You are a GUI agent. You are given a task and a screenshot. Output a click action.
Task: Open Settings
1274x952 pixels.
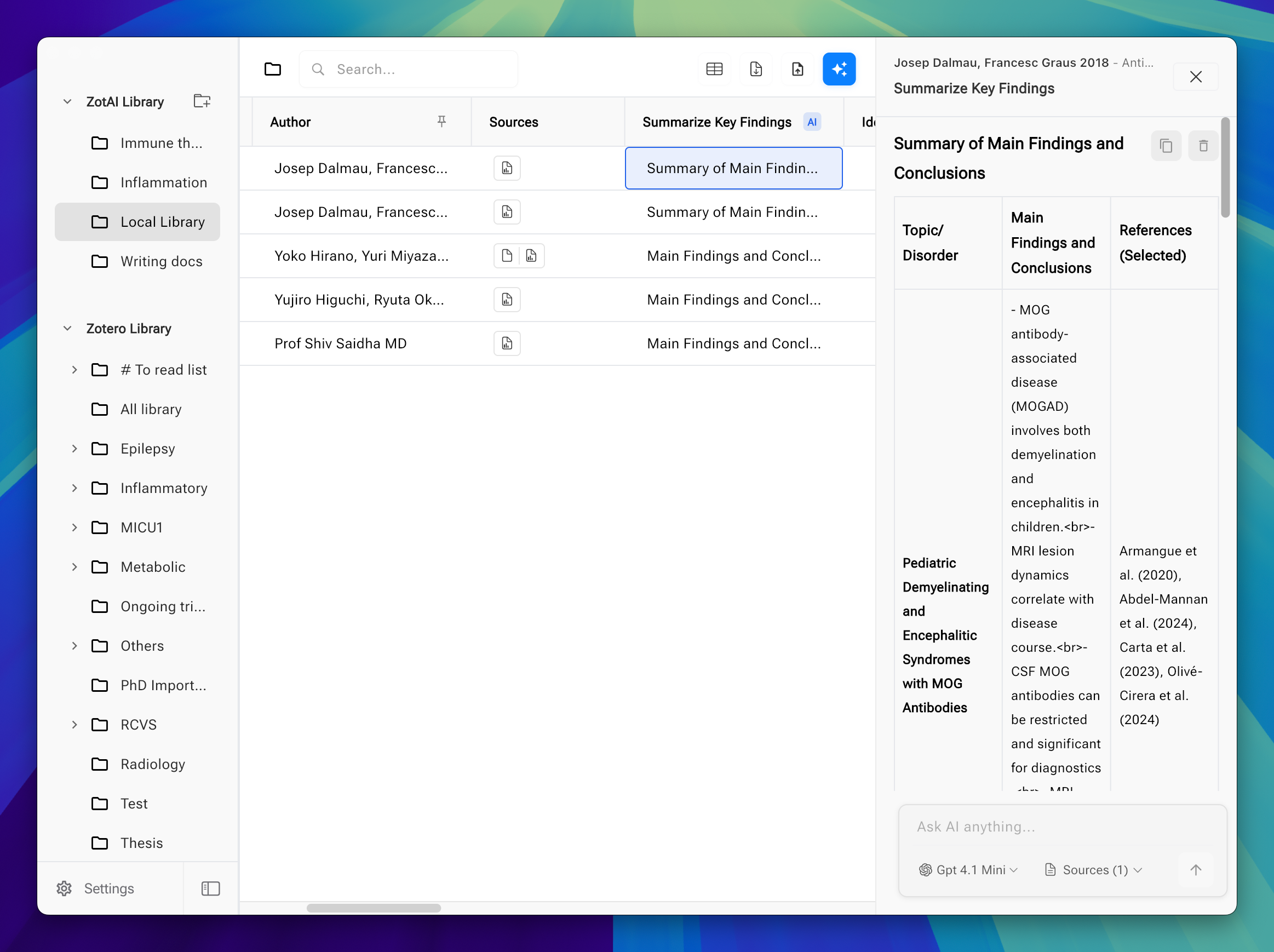pyautogui.click(x=96, y=888)
